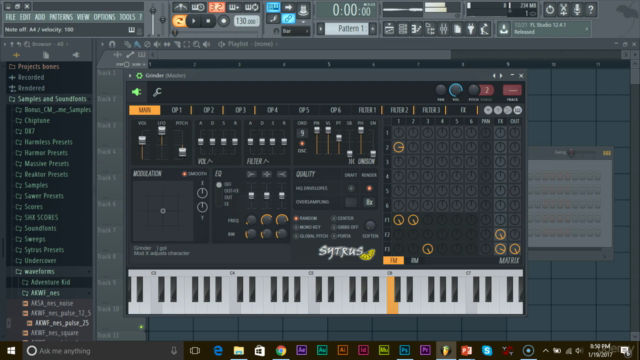Click the one-click audio recording microphone icon
This screenshot has width=640, height=360.
[577, 9]
